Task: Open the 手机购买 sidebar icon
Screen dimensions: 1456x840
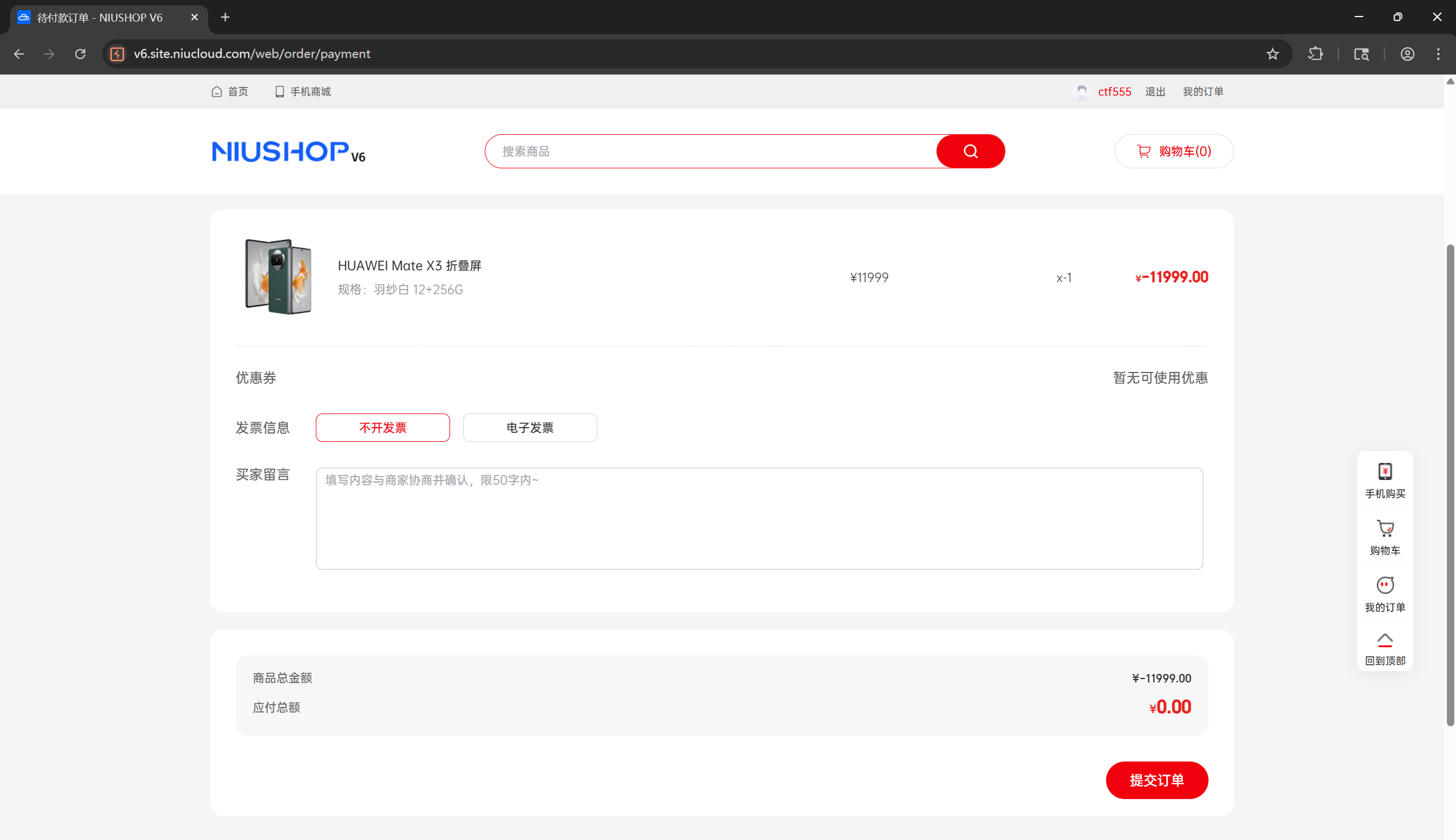Action: (1384, 472)
